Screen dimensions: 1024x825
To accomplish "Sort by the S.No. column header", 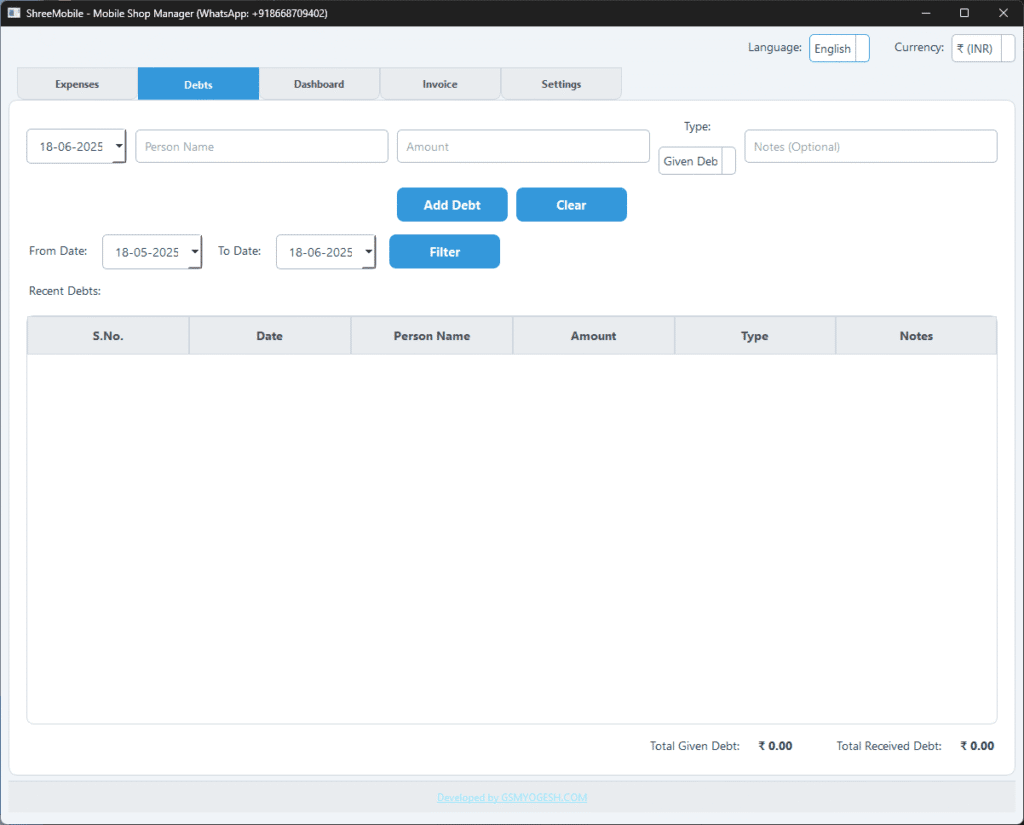I will tap(108, 336).
